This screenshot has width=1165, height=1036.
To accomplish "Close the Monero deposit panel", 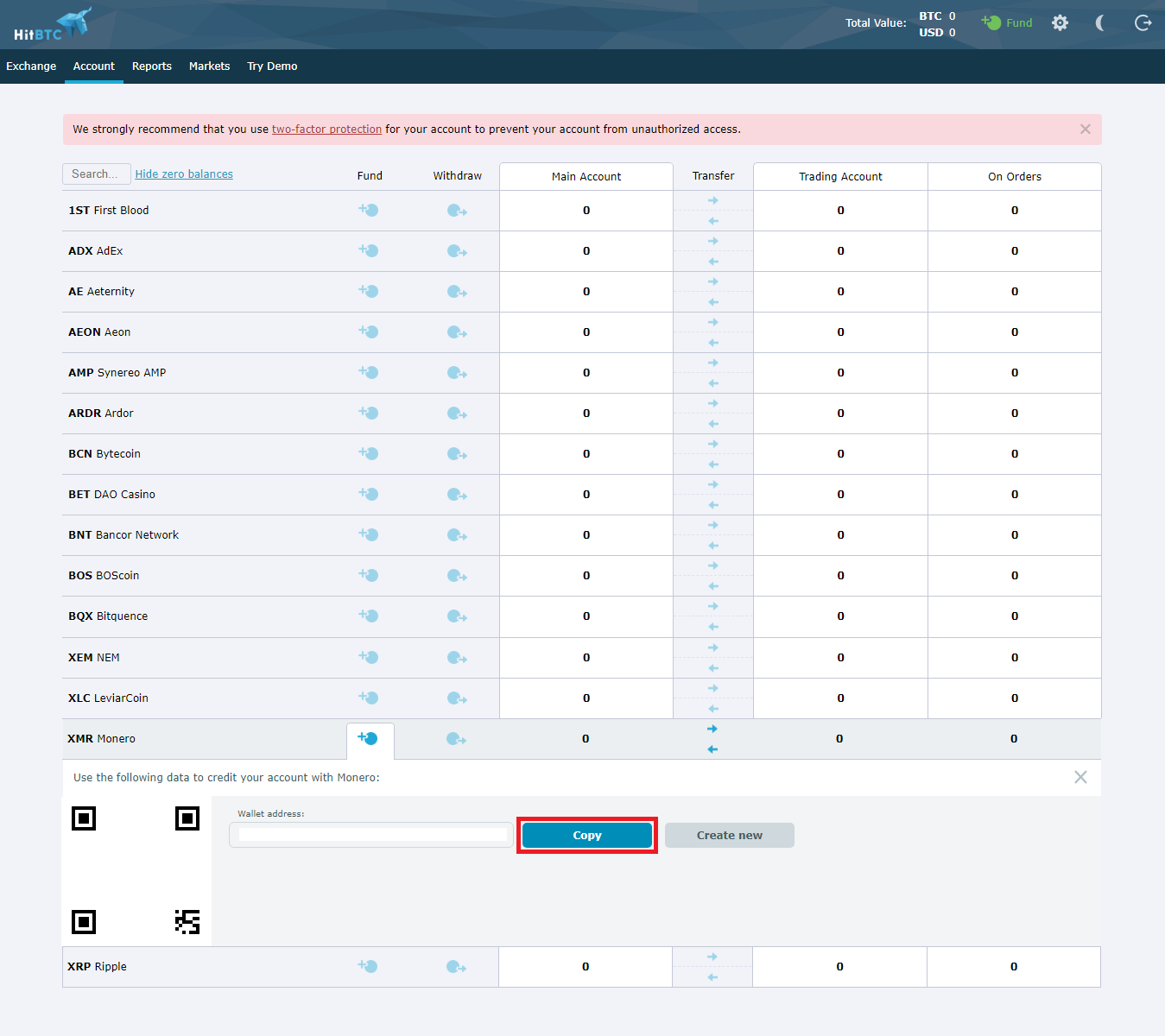I will [x=1080, y=777].
